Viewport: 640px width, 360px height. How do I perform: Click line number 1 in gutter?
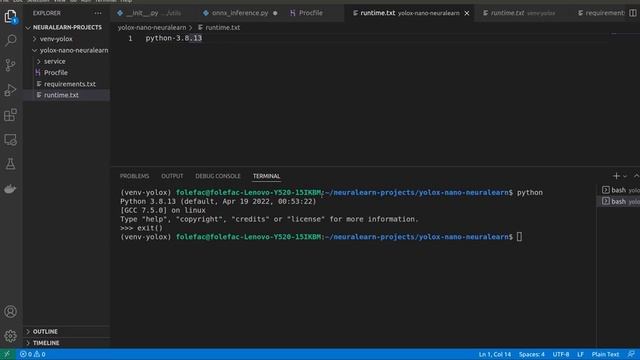coord(130,38)
